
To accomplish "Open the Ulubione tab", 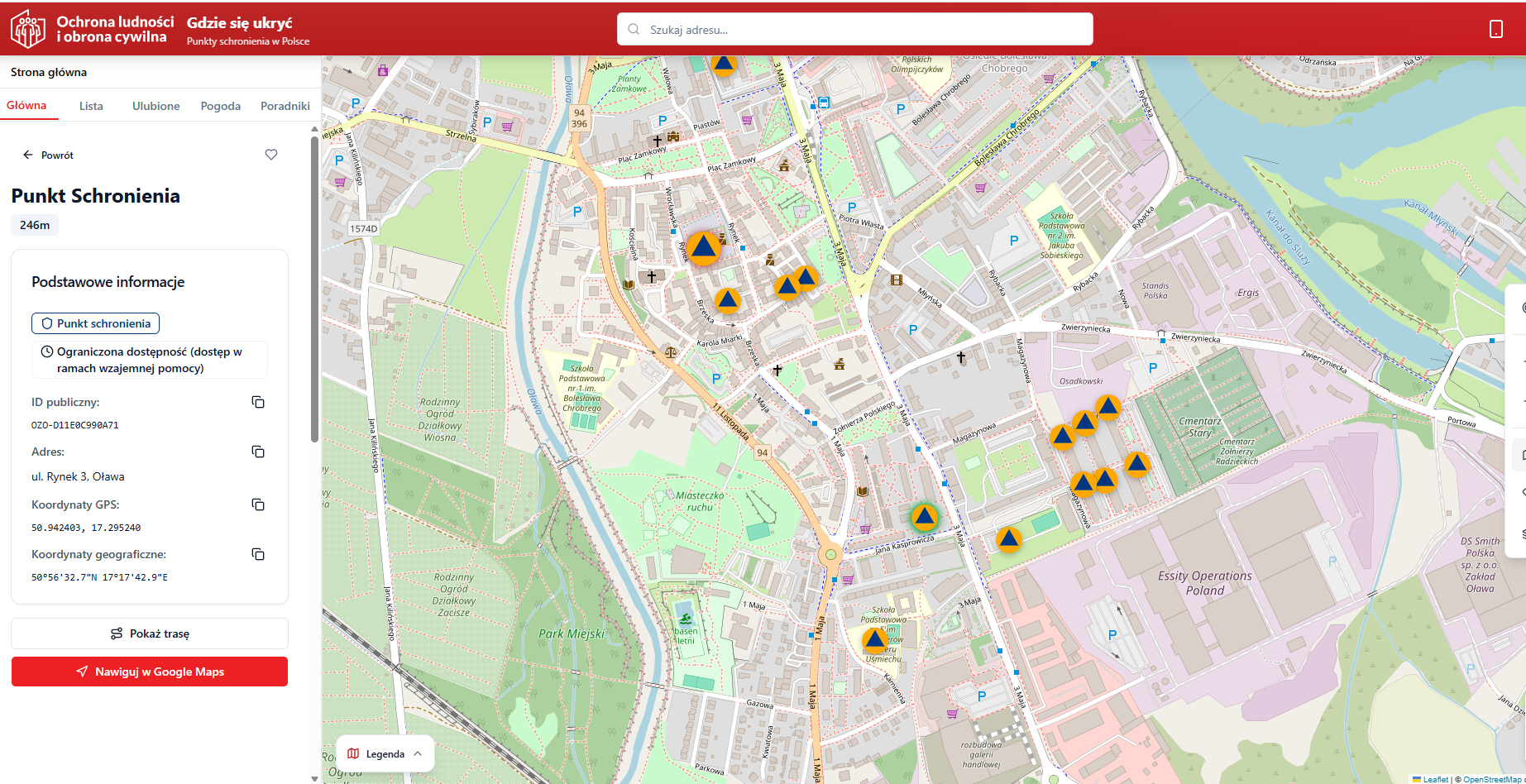I will tap(155, 106).
